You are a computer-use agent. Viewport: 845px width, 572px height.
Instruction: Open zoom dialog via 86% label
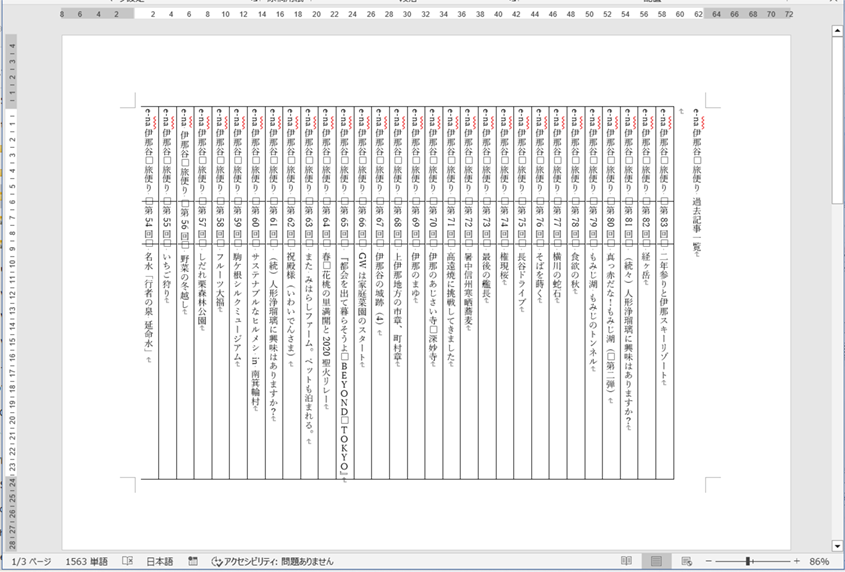(x=819, y=562)
